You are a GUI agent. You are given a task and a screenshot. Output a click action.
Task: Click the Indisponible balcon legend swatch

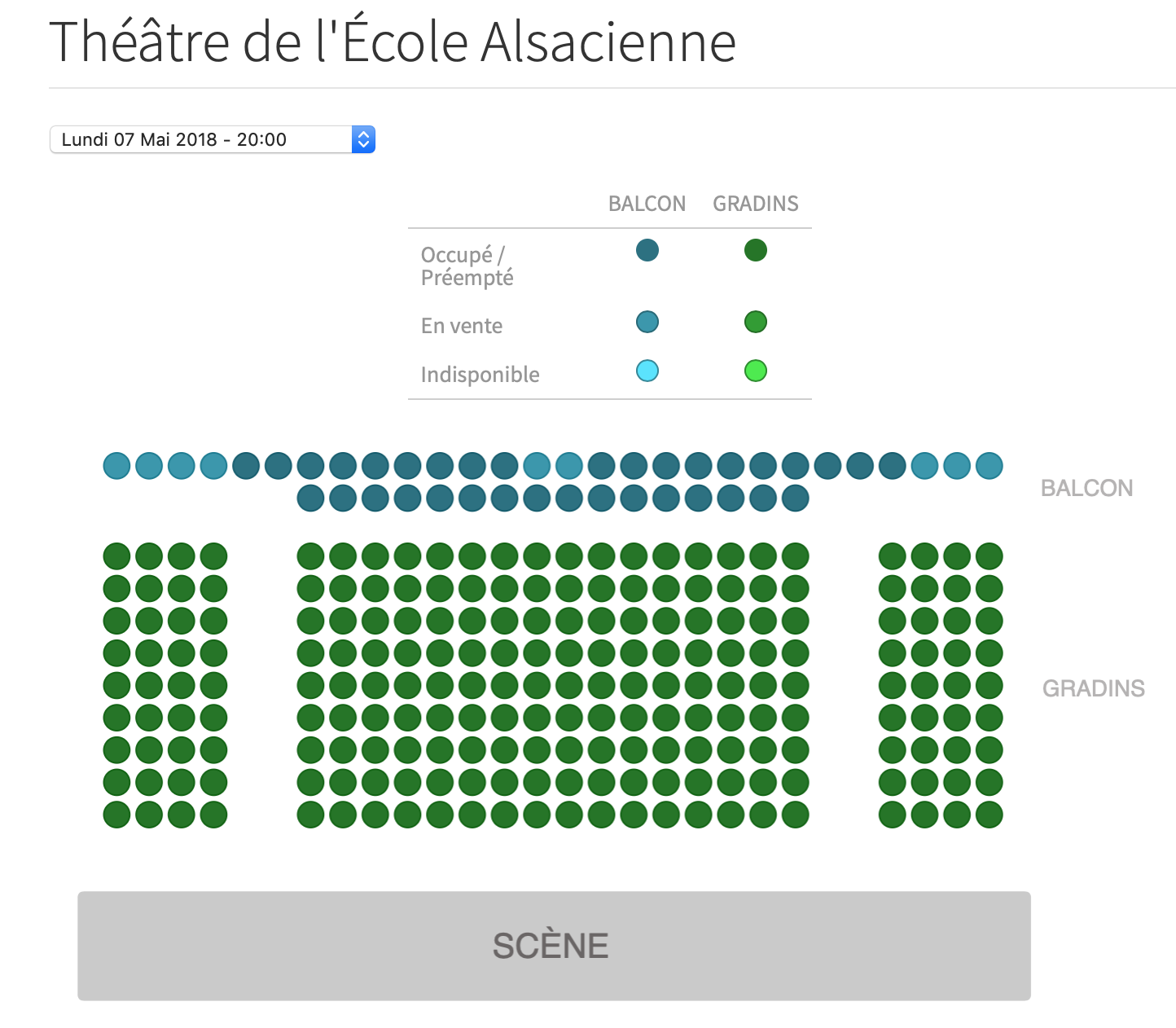[647, 371]
